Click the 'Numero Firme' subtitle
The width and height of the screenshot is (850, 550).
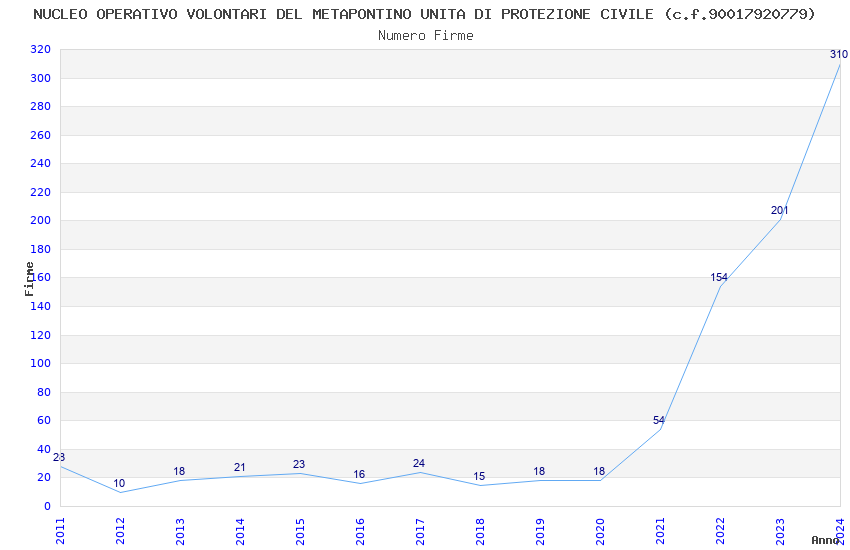click(426, 35)
